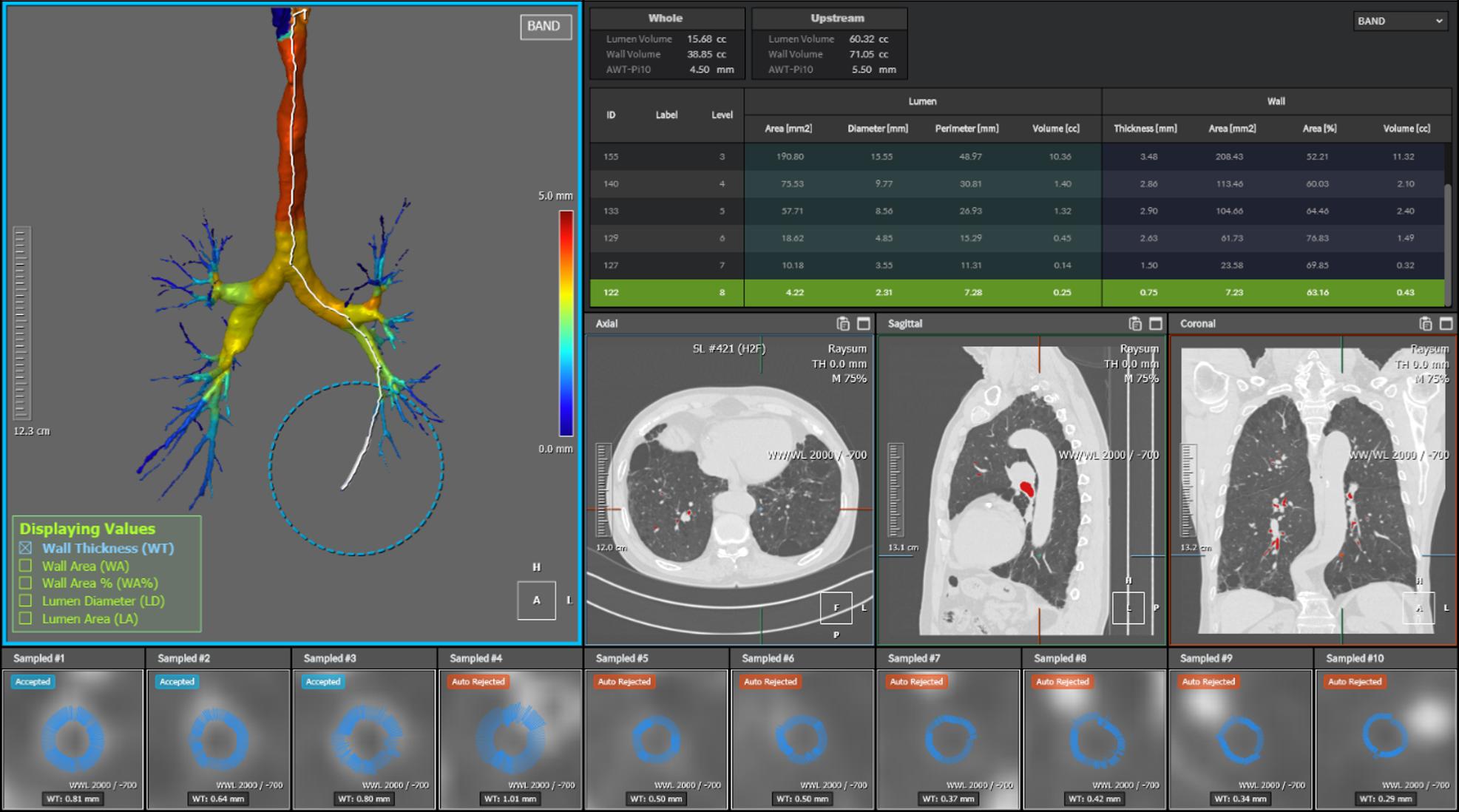Uncheck the Wall Thickness (WT) checkbox
Viewport: 1459px width, 812px height.
26,548
